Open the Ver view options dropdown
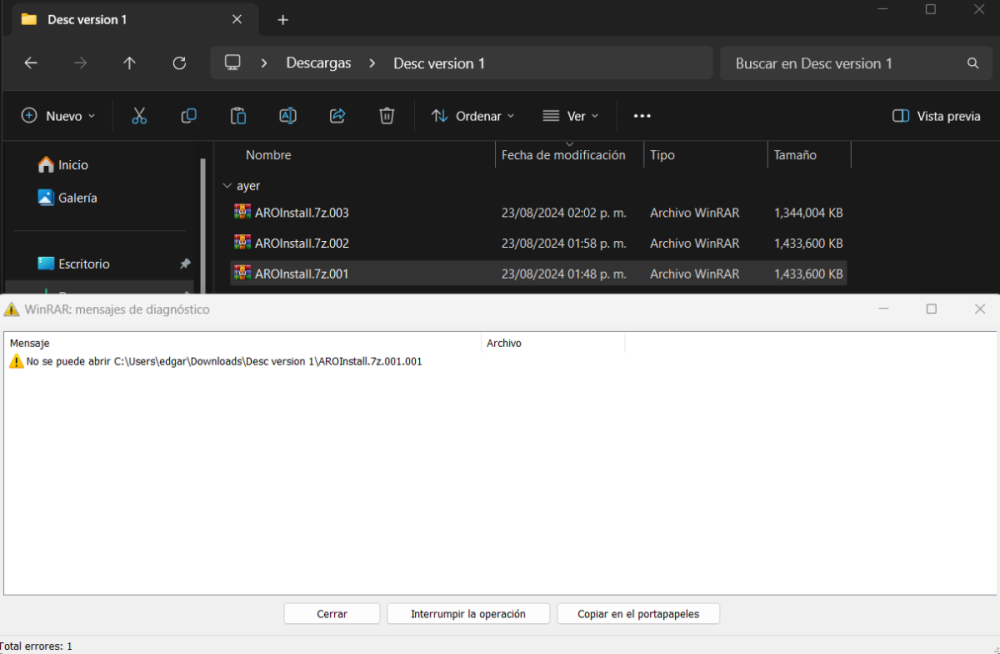 570,116
